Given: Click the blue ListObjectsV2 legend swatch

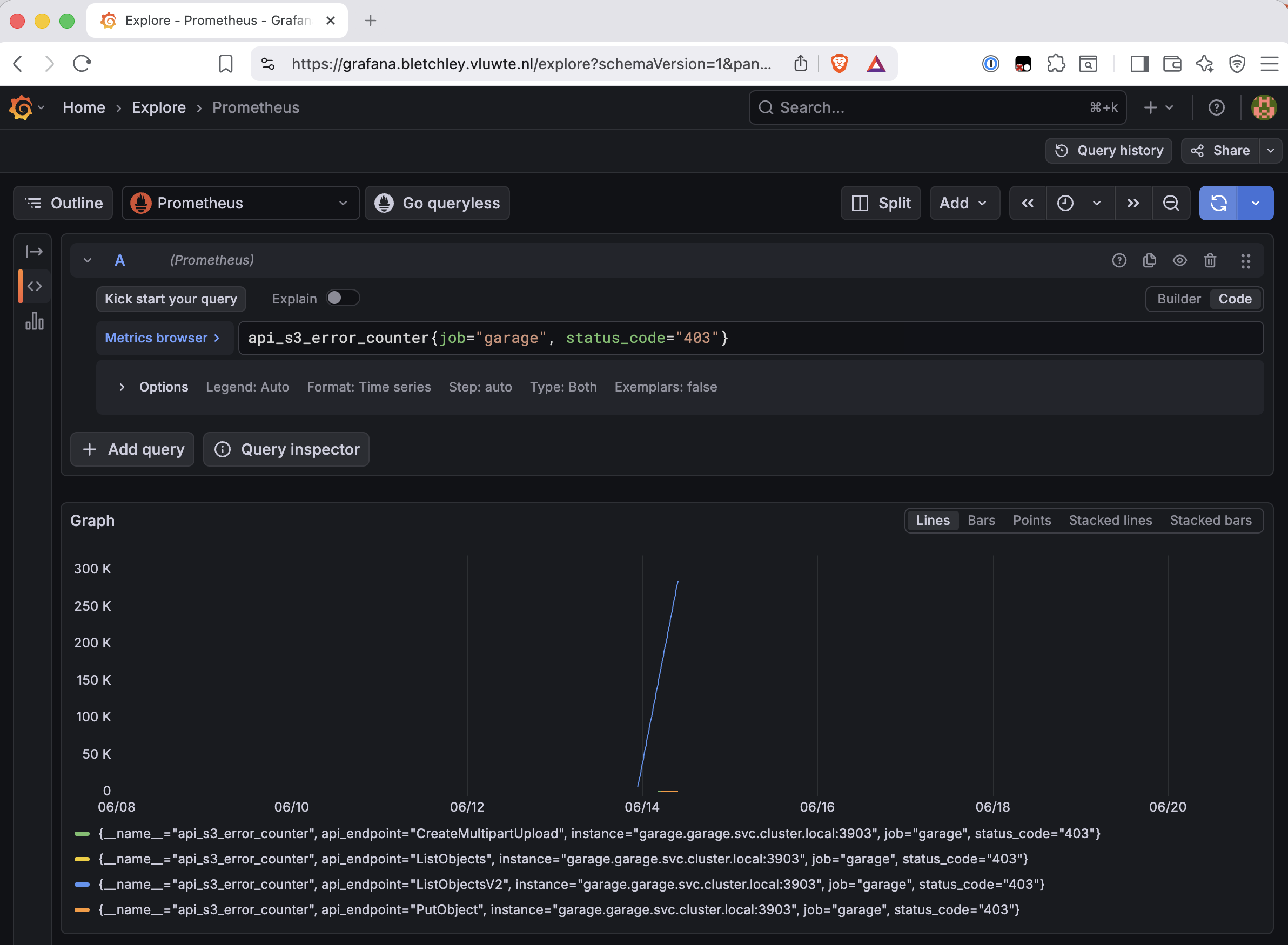Looking at the screenshot, I should coord(82,885).
